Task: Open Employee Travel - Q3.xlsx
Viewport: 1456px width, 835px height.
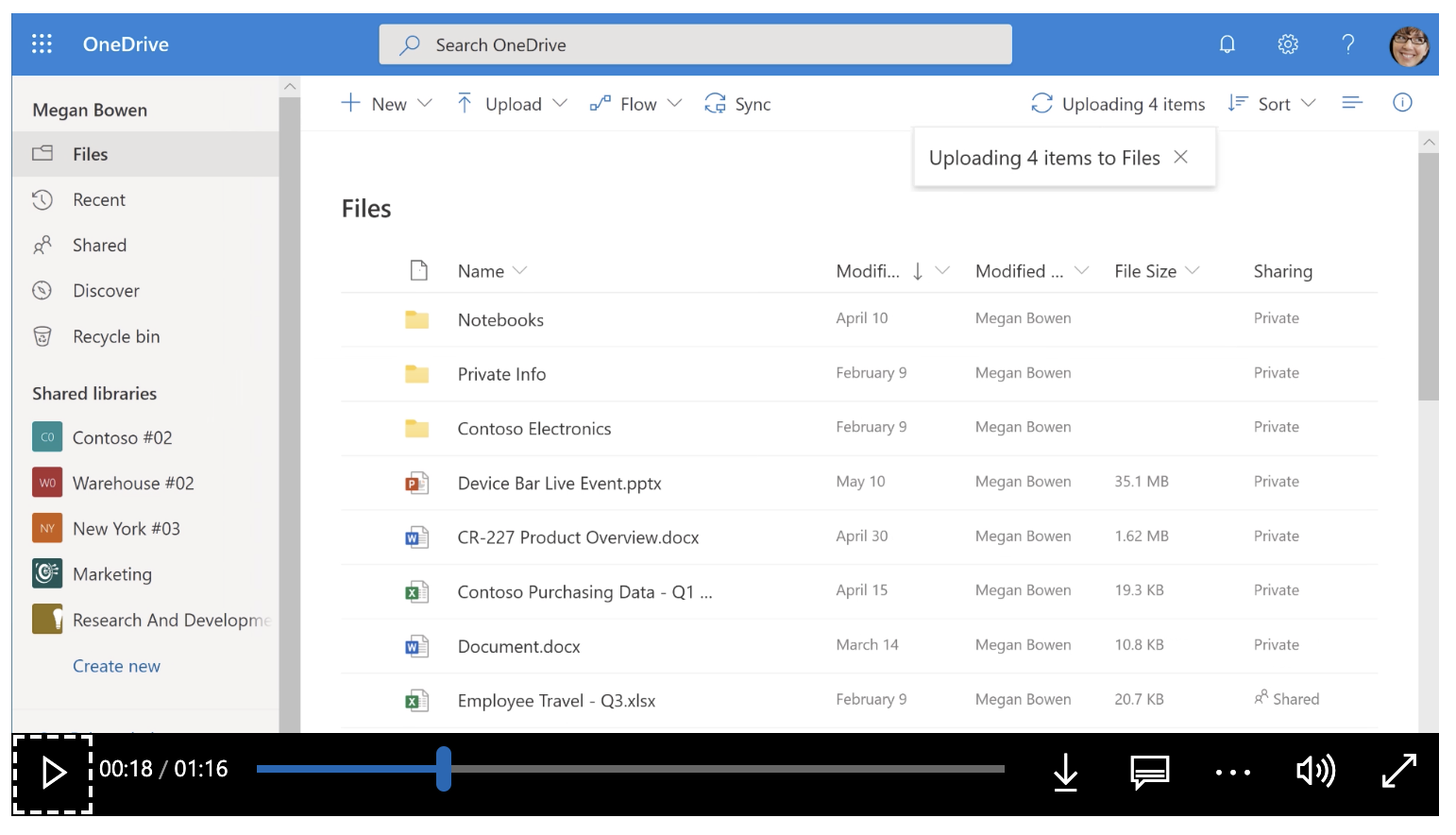Action: [x=556, y=701]
